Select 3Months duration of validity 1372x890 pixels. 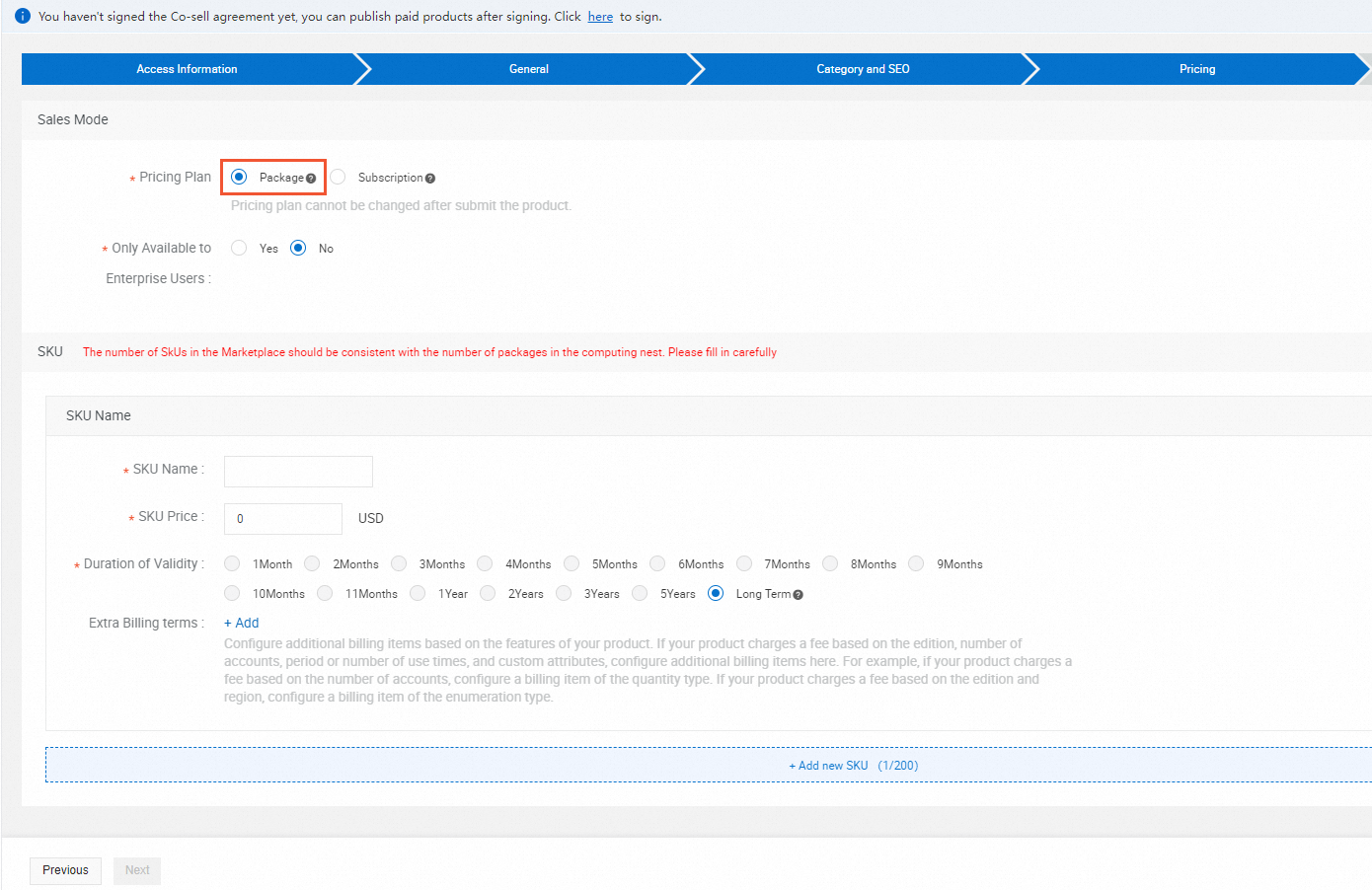point(399,563)
